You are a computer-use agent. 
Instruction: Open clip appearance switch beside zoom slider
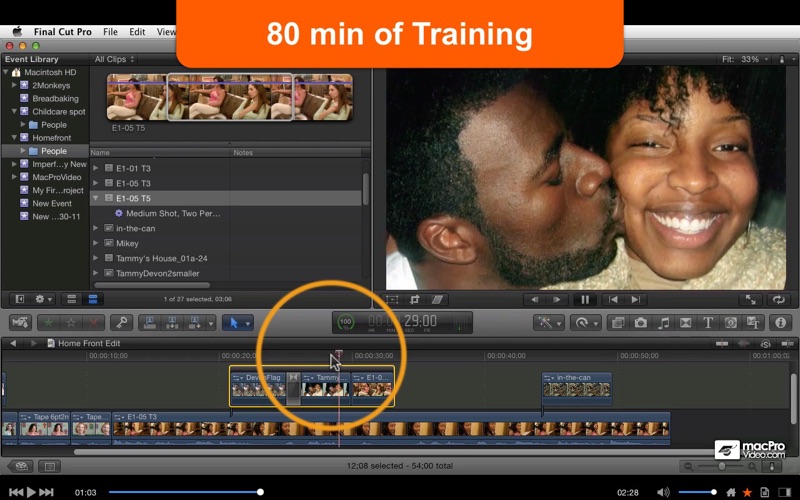coord(771,466)
